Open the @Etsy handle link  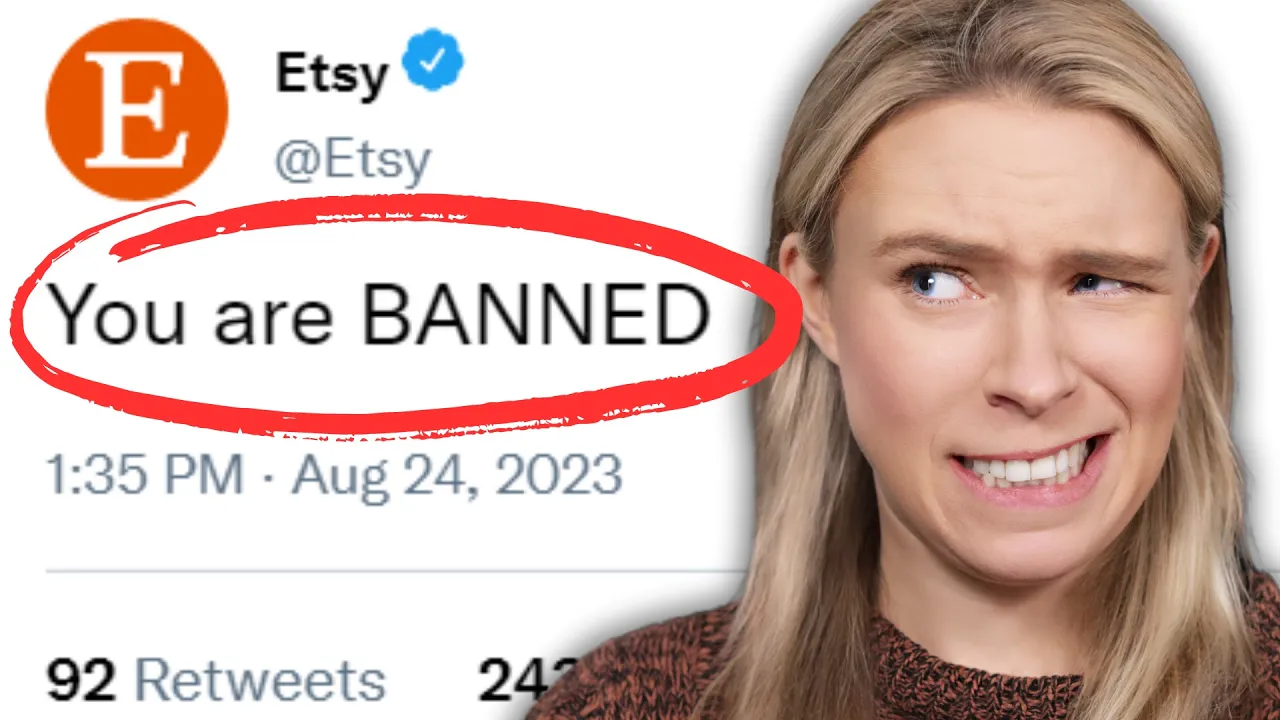[353, 161]
